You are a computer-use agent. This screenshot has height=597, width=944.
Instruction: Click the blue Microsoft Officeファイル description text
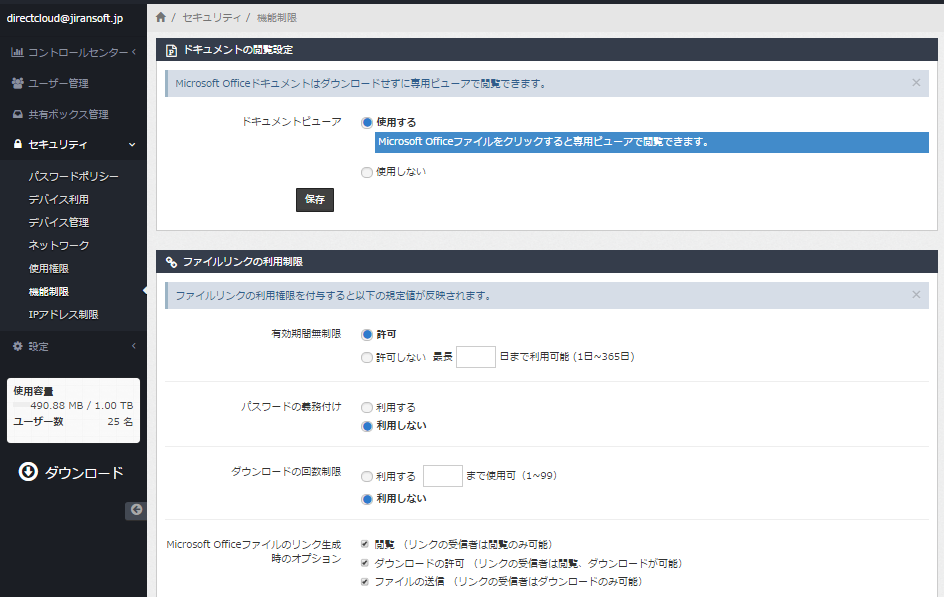[543, 142]
